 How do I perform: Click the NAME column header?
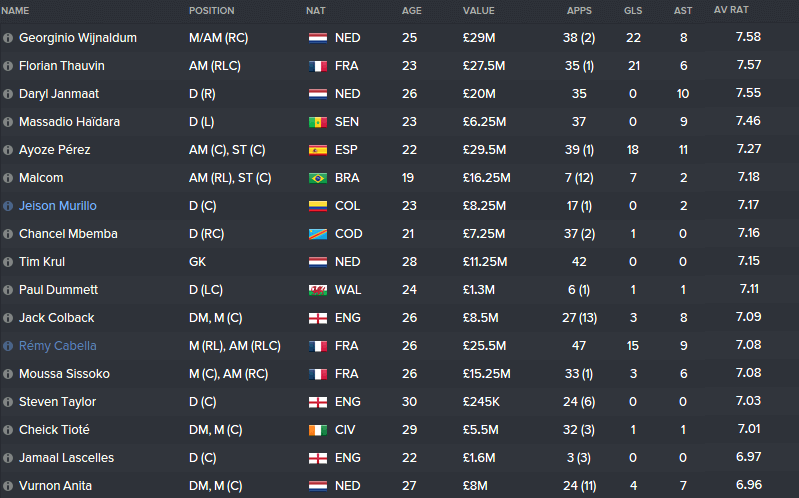point(15,11)
